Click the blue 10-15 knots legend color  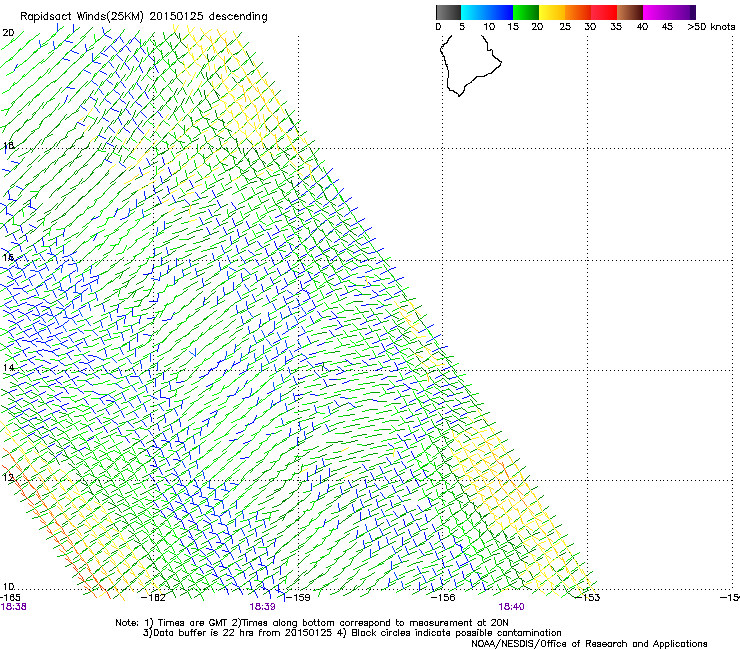[x=500, y=12]
